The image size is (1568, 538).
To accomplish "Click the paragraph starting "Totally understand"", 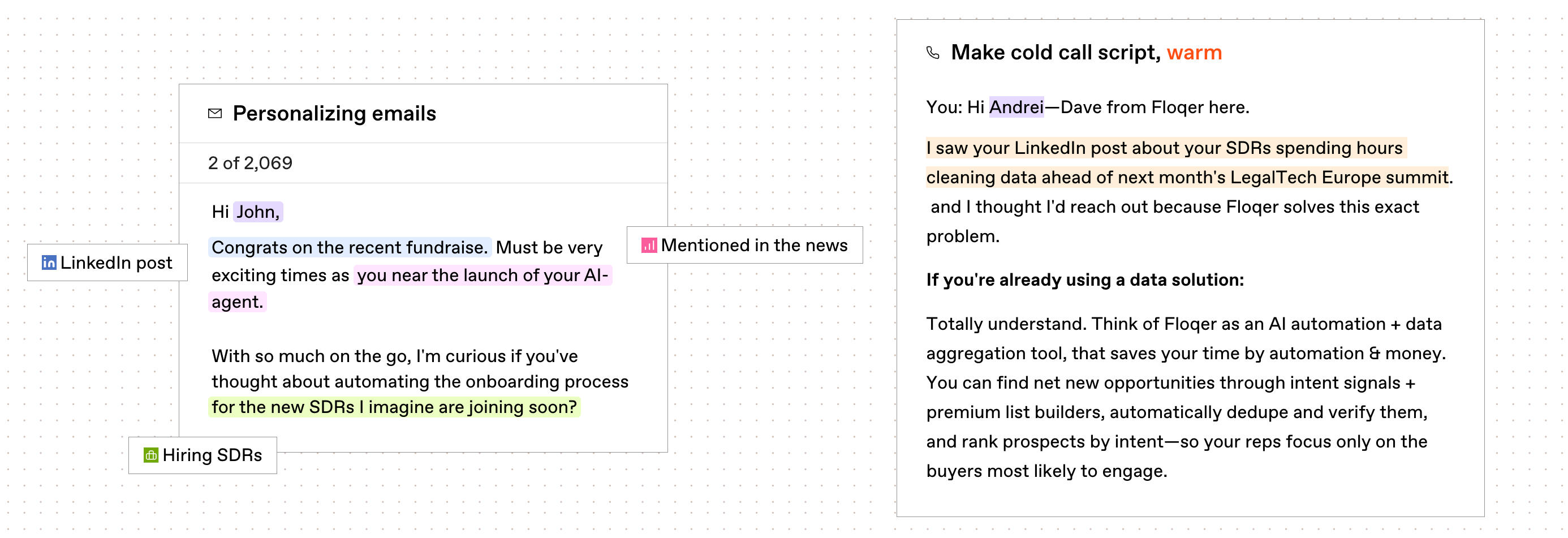I will coord(1183,397).
